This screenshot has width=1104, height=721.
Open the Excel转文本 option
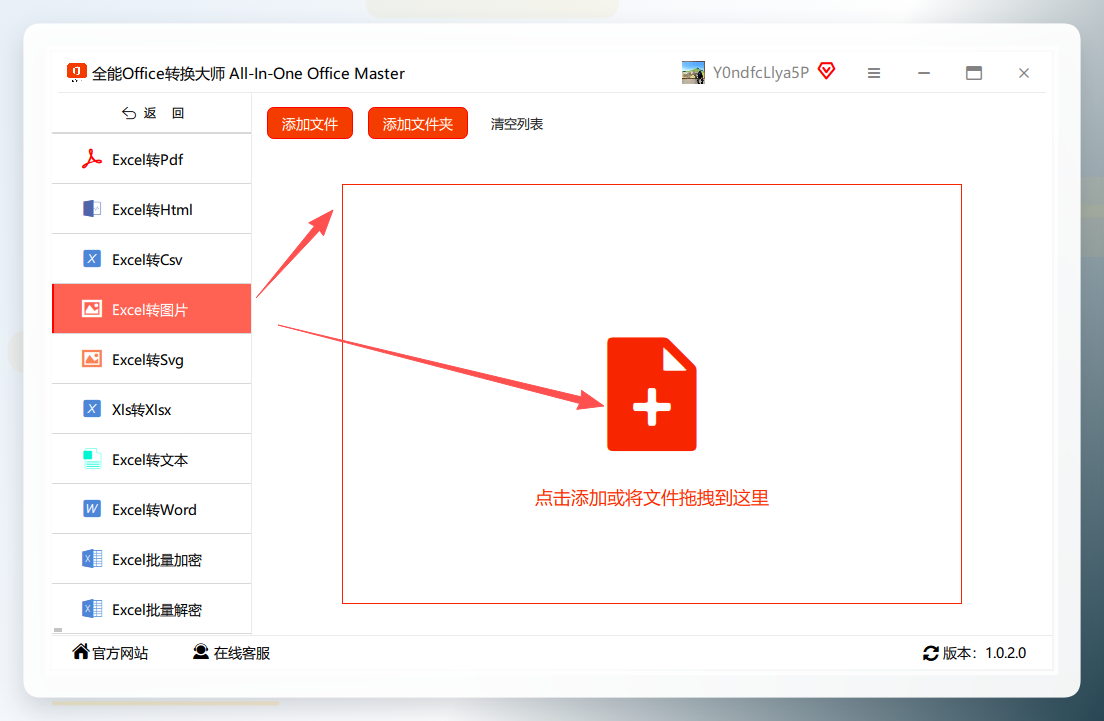pos(151,459)
